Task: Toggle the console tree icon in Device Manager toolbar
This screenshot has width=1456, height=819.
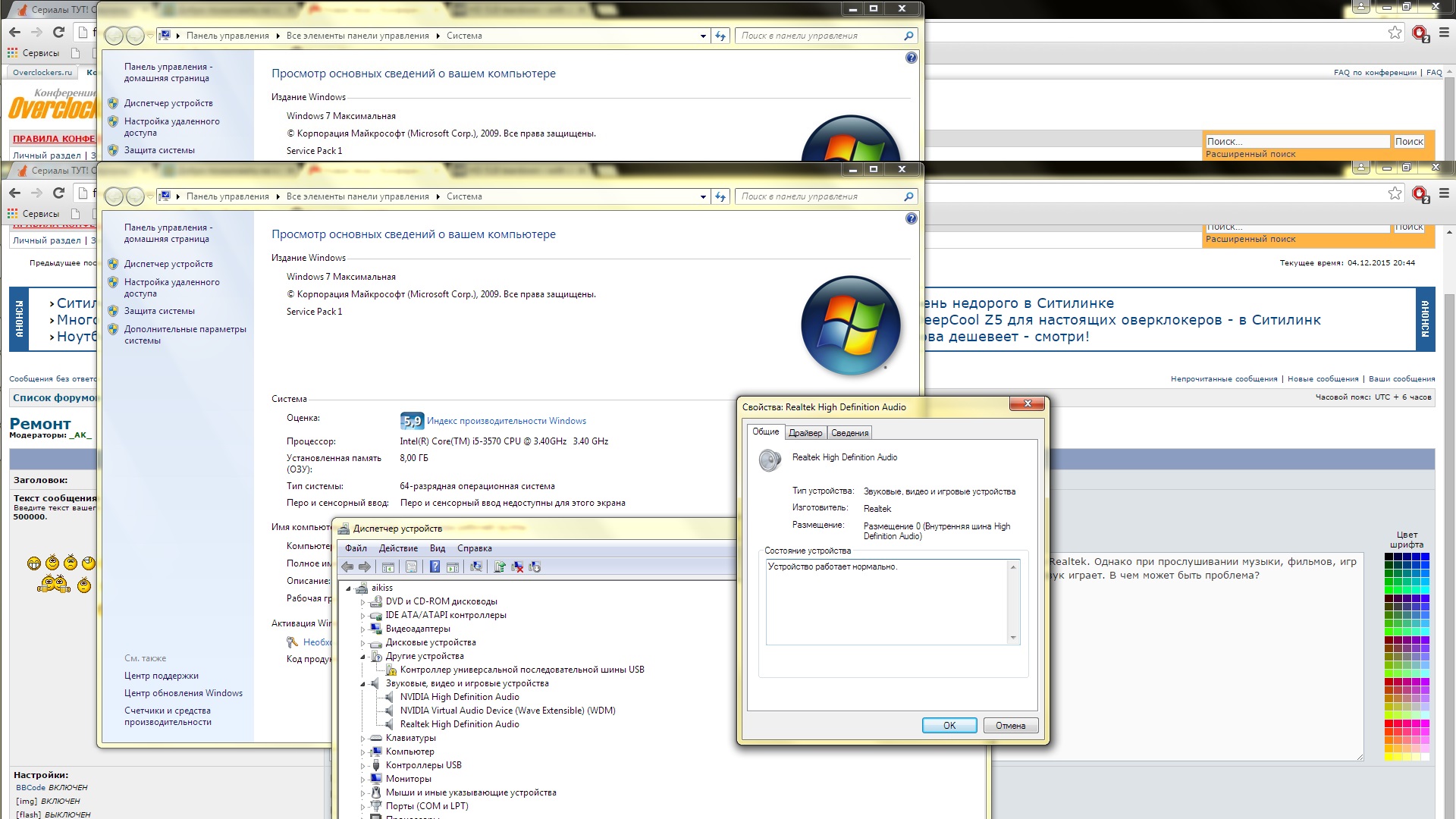Action: 388,566
